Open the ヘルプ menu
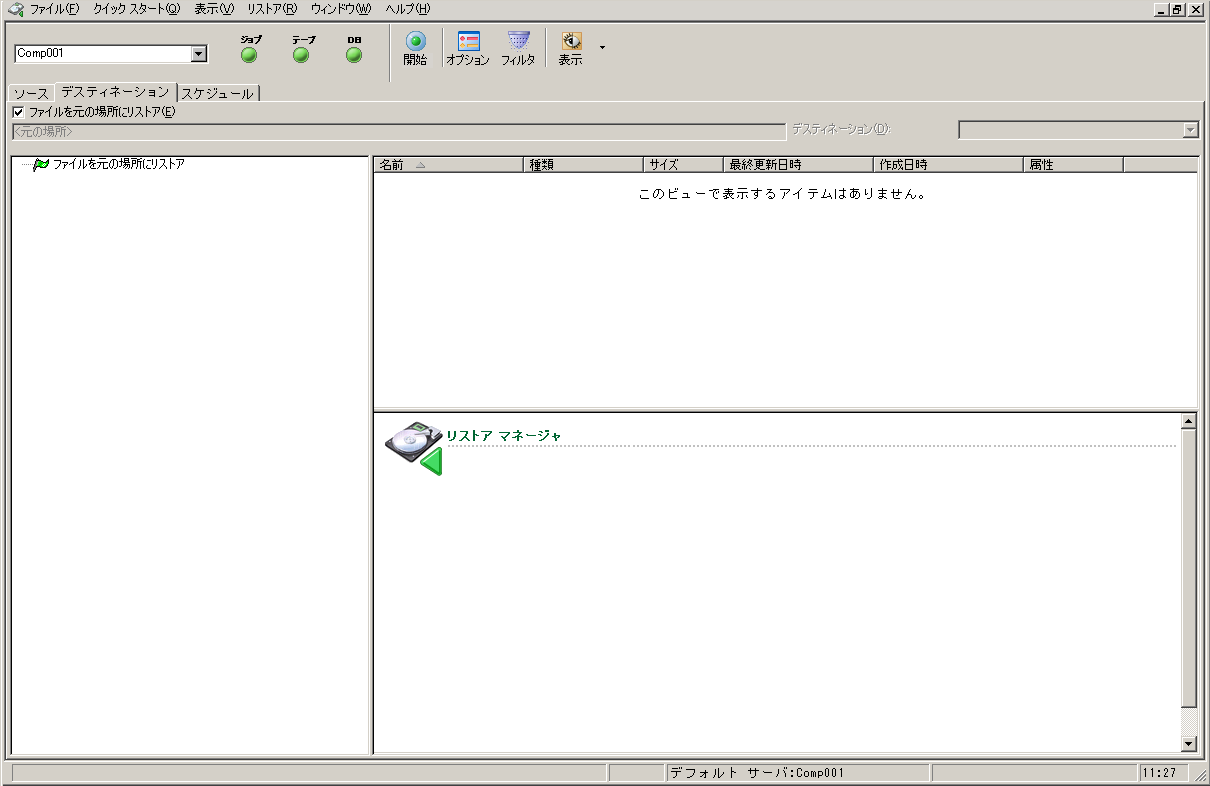Viewport: 1210px width, 786px height. (x=408, y=9)
